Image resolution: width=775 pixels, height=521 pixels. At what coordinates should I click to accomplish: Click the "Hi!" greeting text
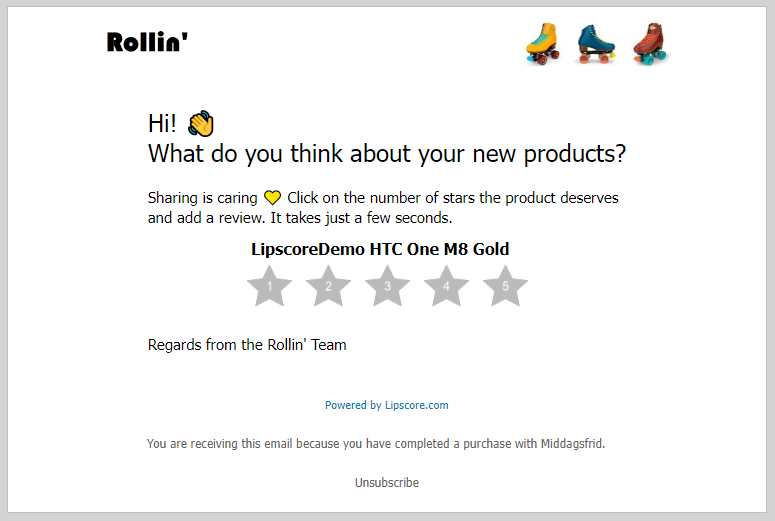click(162, 123)
